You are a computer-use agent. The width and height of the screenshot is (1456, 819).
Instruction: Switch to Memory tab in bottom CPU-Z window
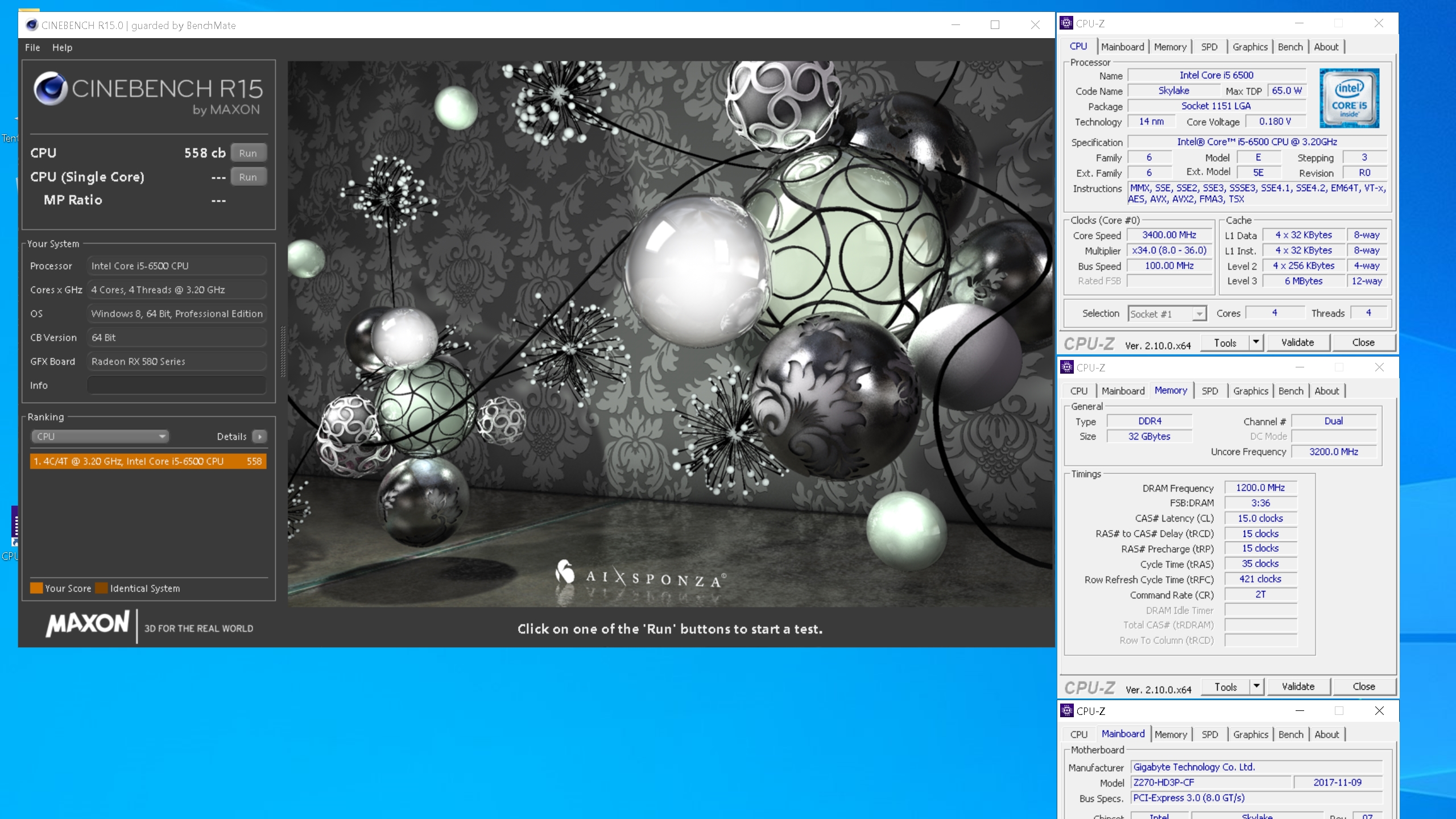tap(1170, 735)
